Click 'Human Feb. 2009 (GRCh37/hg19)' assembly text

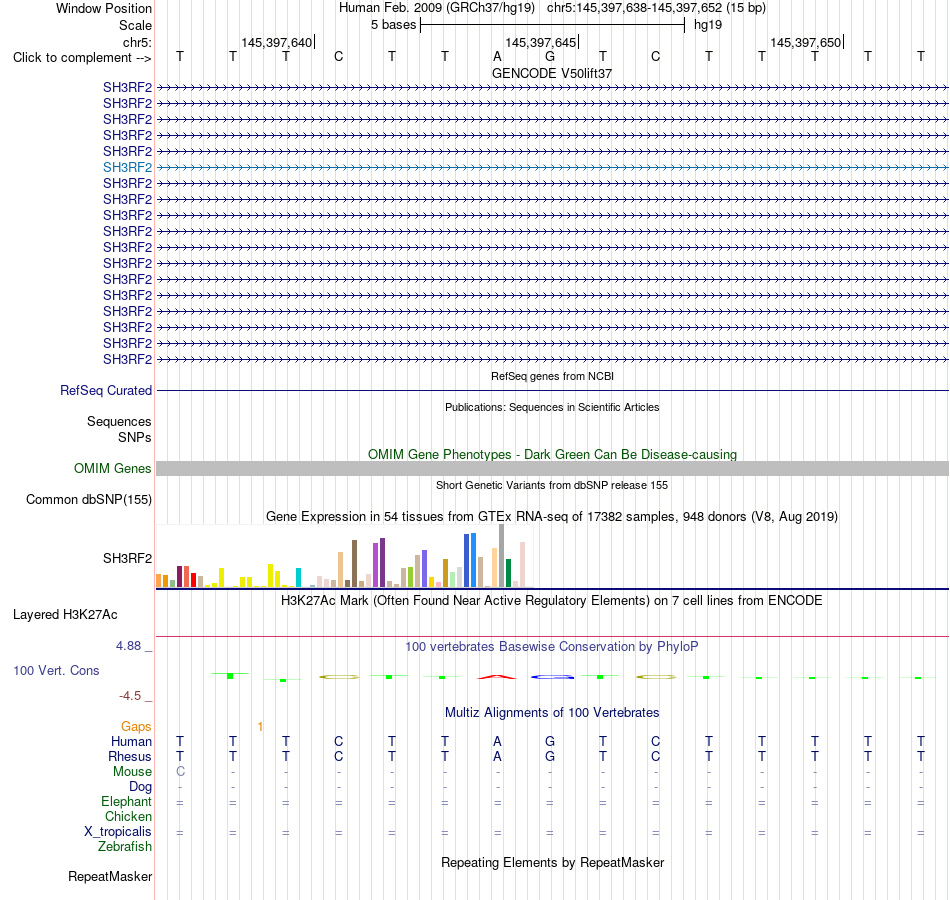(437, 8)
